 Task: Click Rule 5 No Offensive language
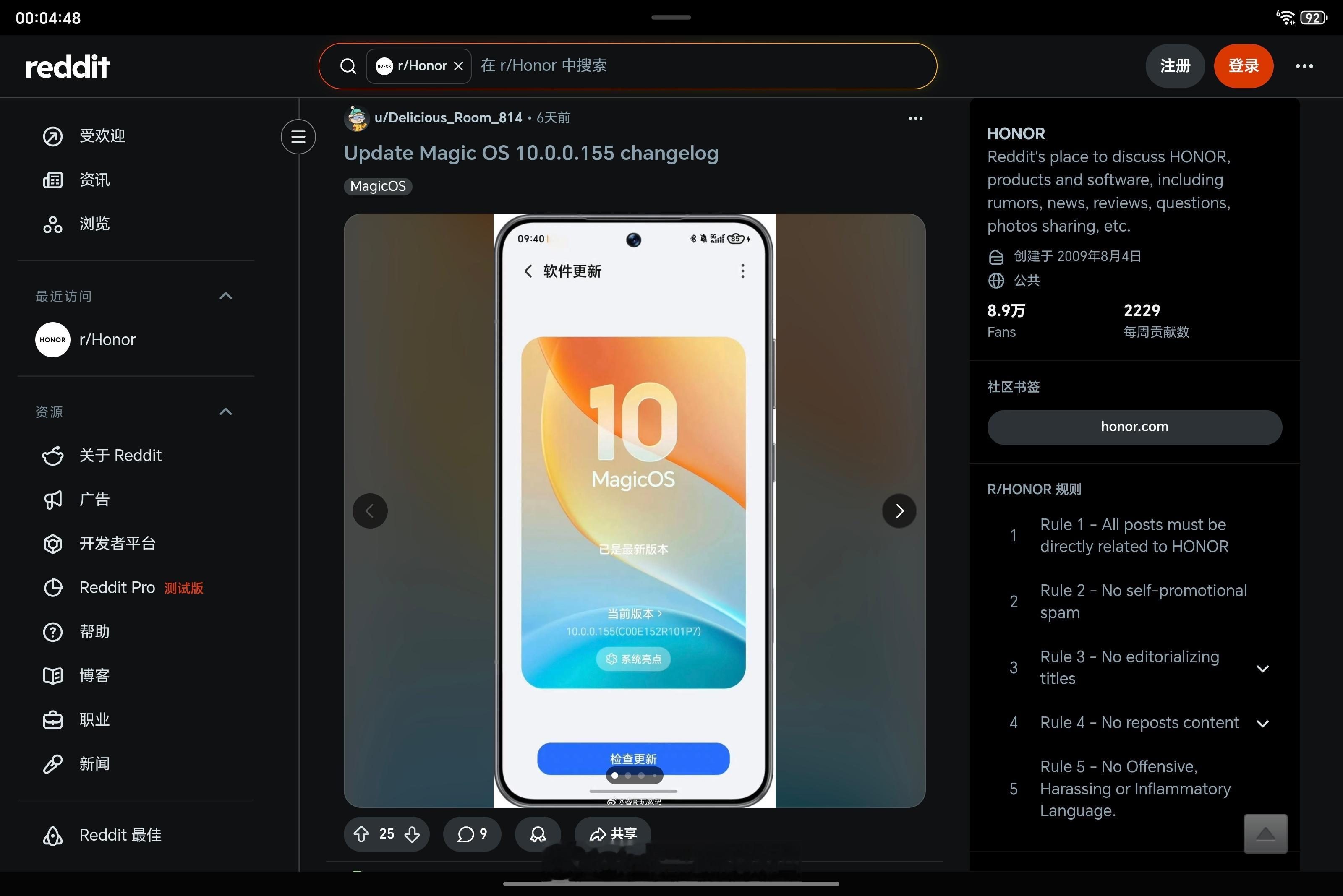tap(1134, 789)
